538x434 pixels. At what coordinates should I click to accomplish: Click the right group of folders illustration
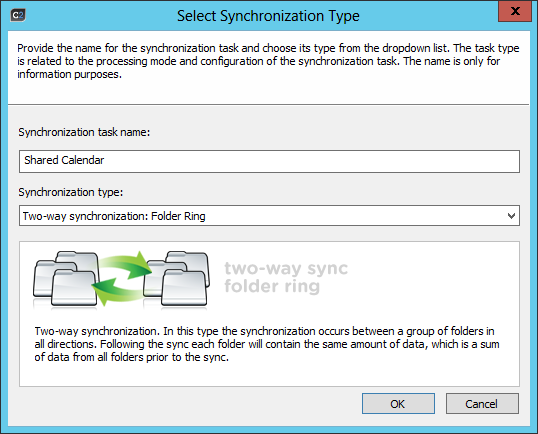[177, 279]
